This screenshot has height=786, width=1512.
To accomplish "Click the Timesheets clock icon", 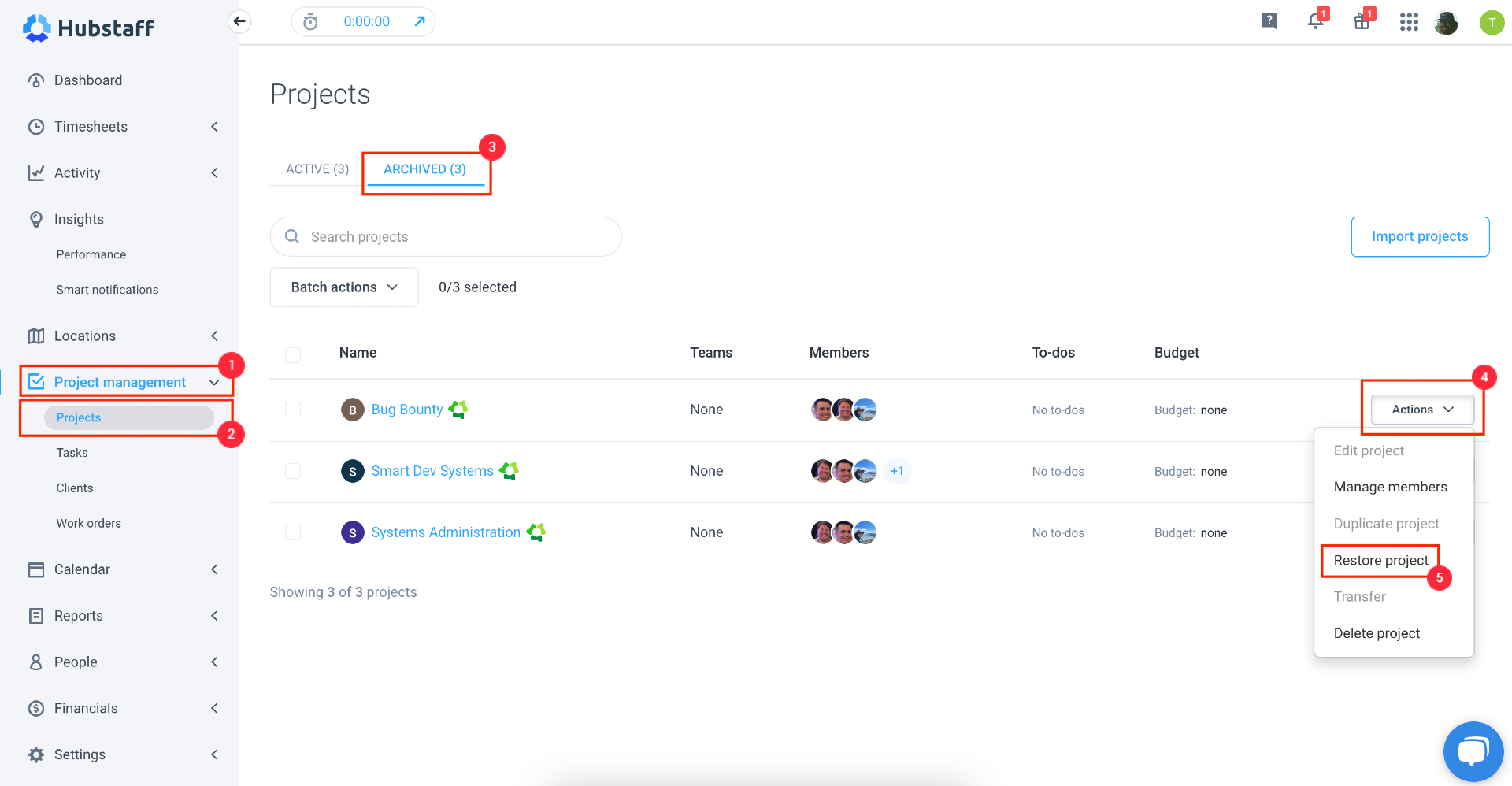I will pyautogui.click(x=36, y=127).
